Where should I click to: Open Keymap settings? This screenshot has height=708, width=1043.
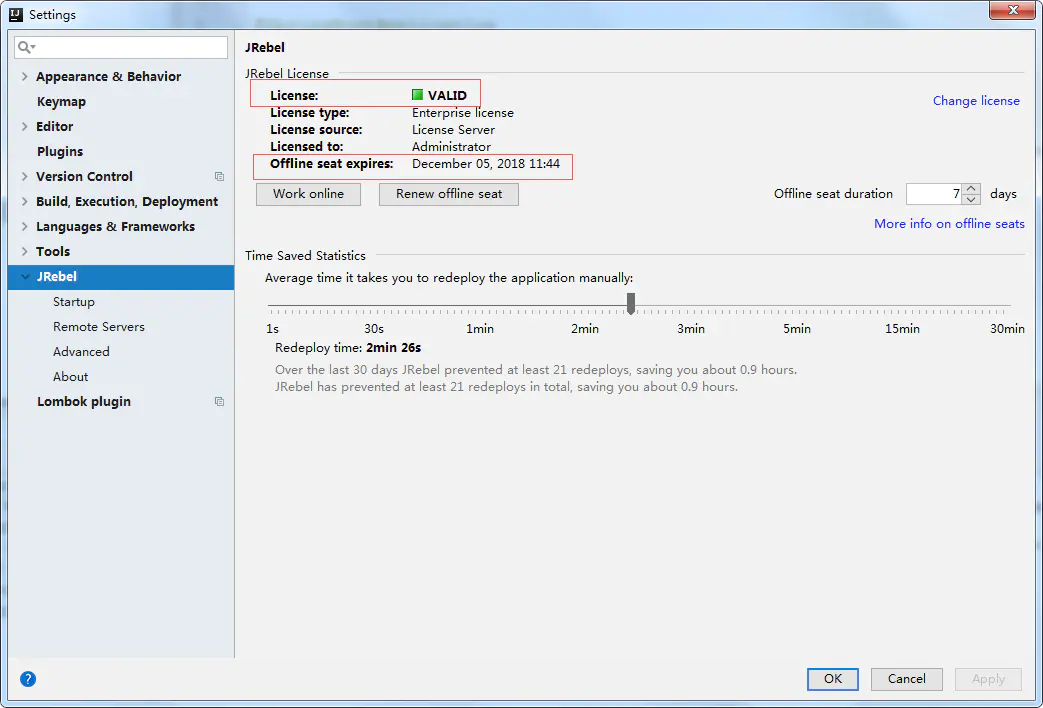click(x=61, y=102)
